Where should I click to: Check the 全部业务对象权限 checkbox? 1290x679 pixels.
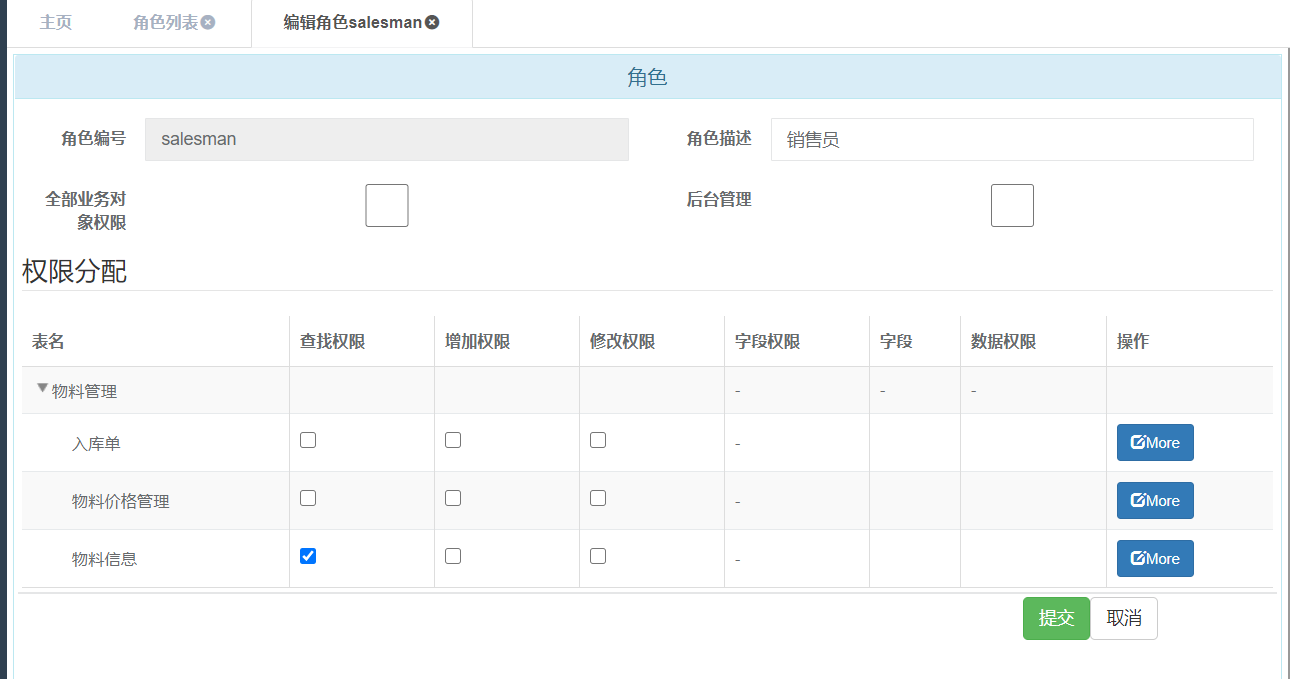(387, 205)
